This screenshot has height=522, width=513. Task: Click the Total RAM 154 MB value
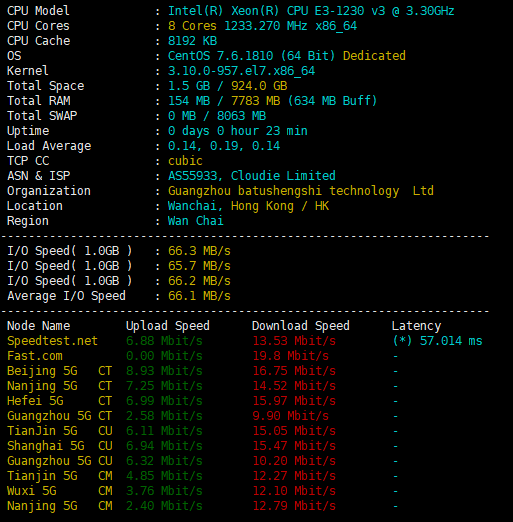pyautogui.click(x=189, y=101)
